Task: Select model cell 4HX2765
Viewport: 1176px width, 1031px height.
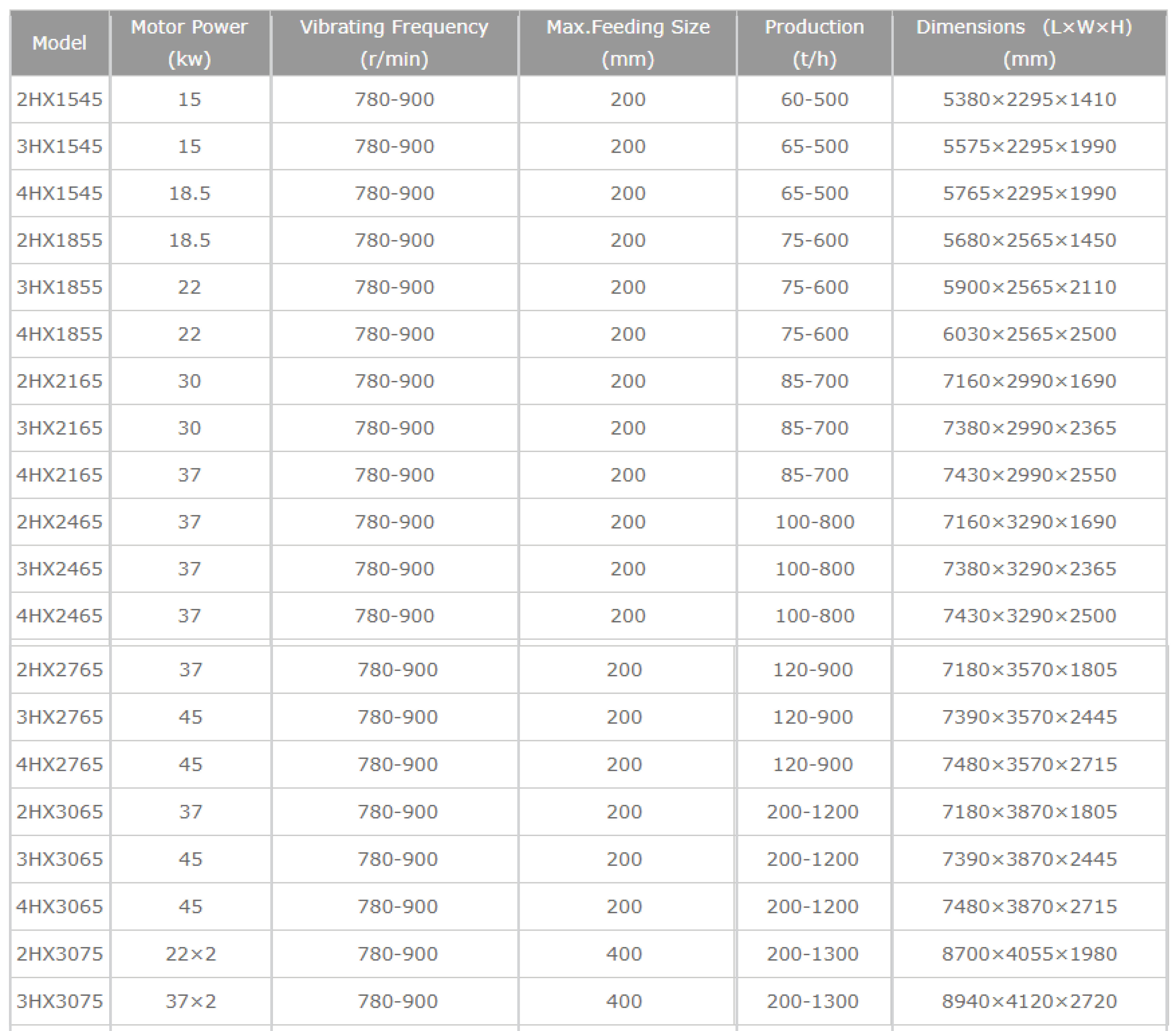Action: [59, 765]
